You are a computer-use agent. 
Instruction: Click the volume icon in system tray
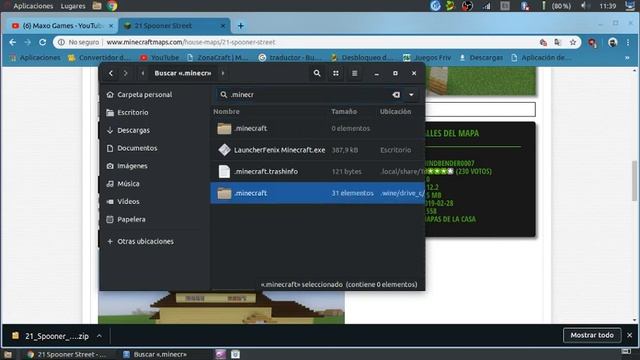pos(585,6)
